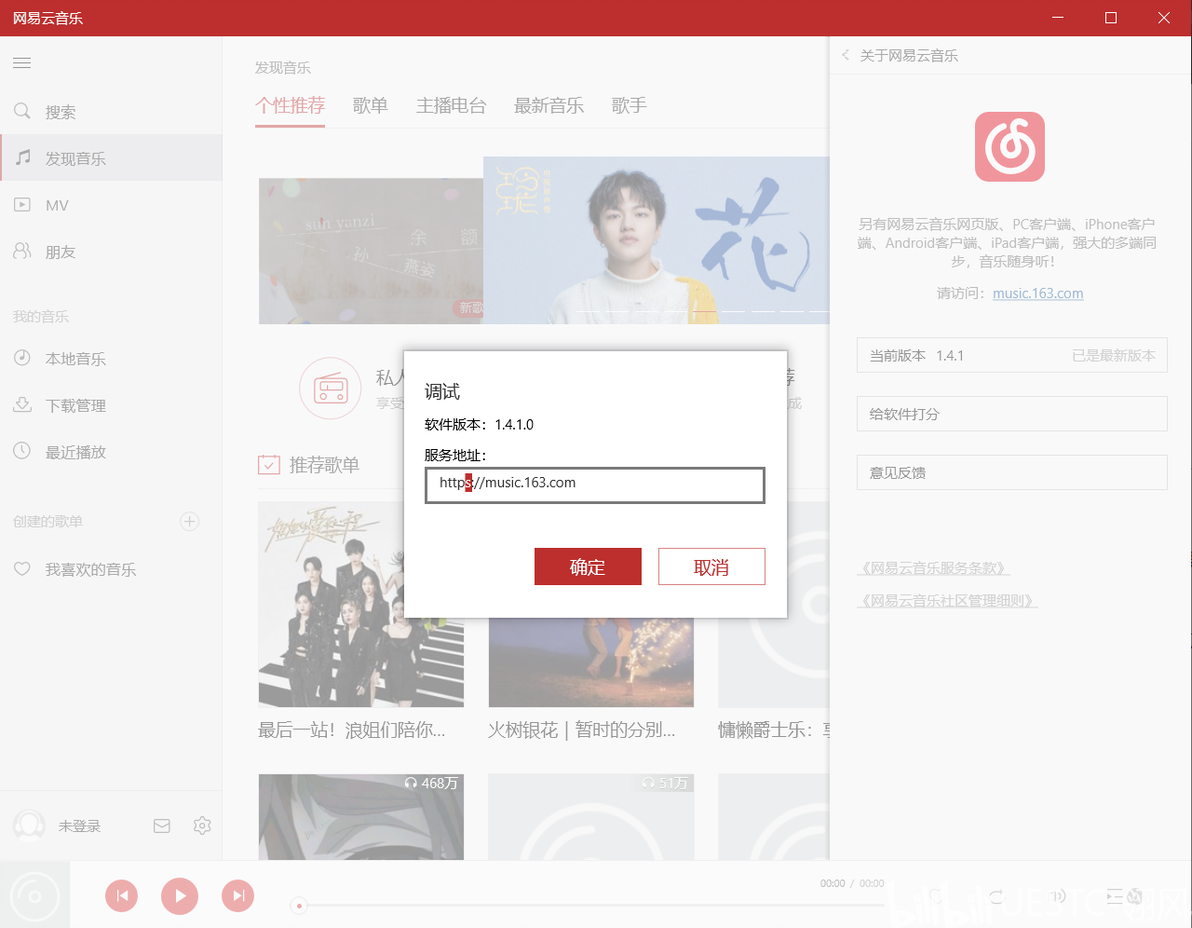Confirm the debug dialog with 确定

point(588,566)
